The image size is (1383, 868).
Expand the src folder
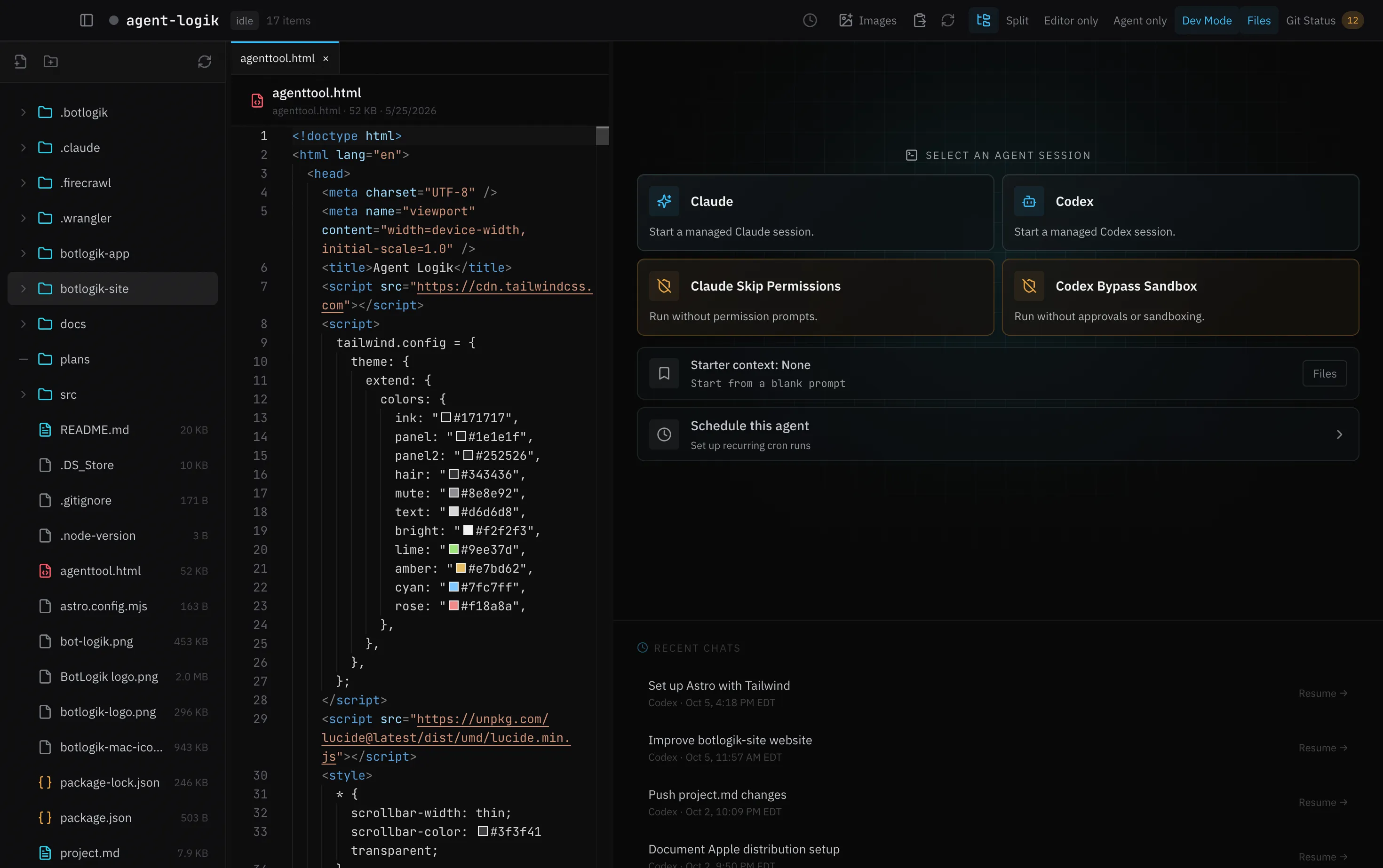(23, 395)
